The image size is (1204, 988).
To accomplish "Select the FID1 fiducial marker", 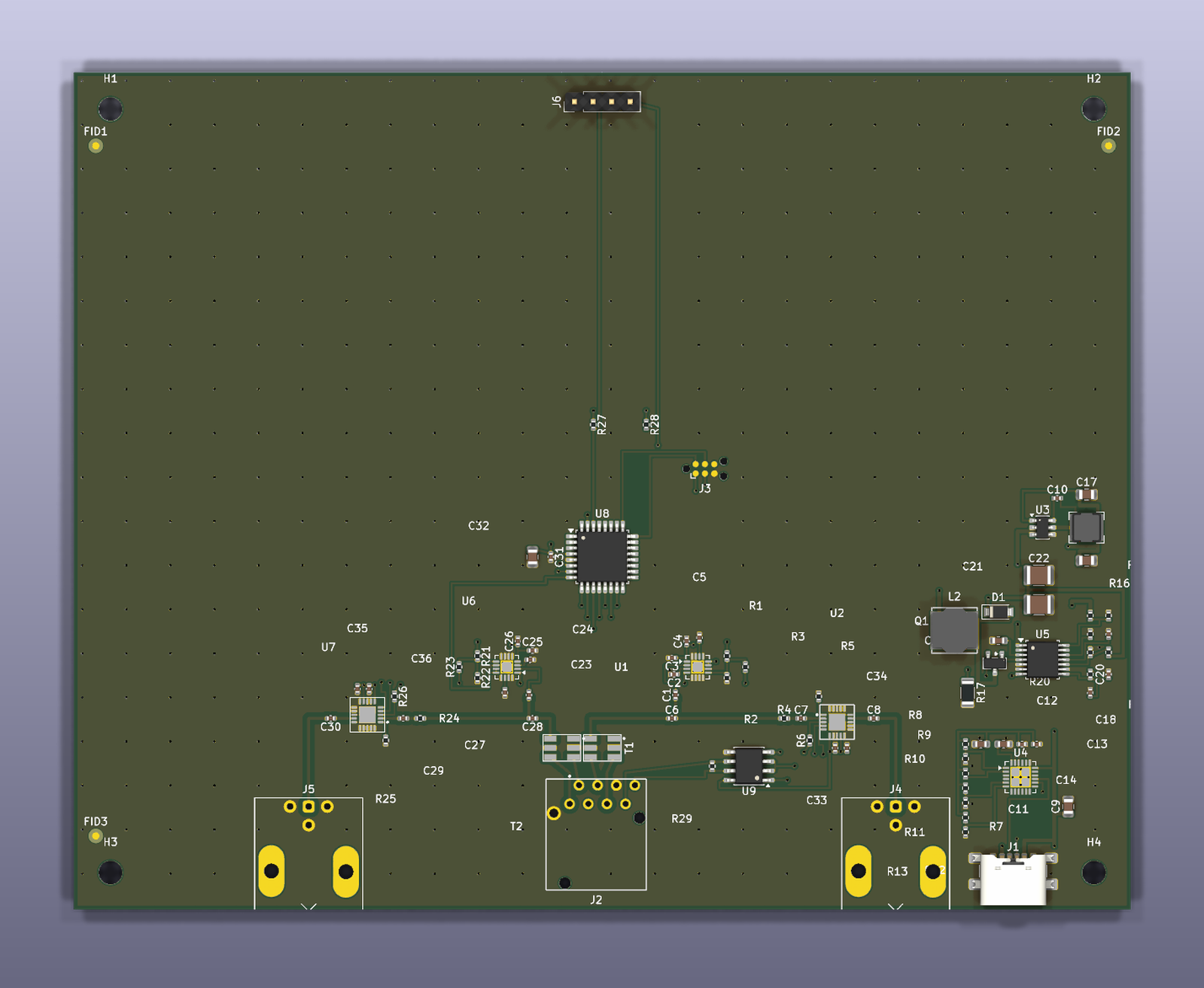I will tap(96, 146).
